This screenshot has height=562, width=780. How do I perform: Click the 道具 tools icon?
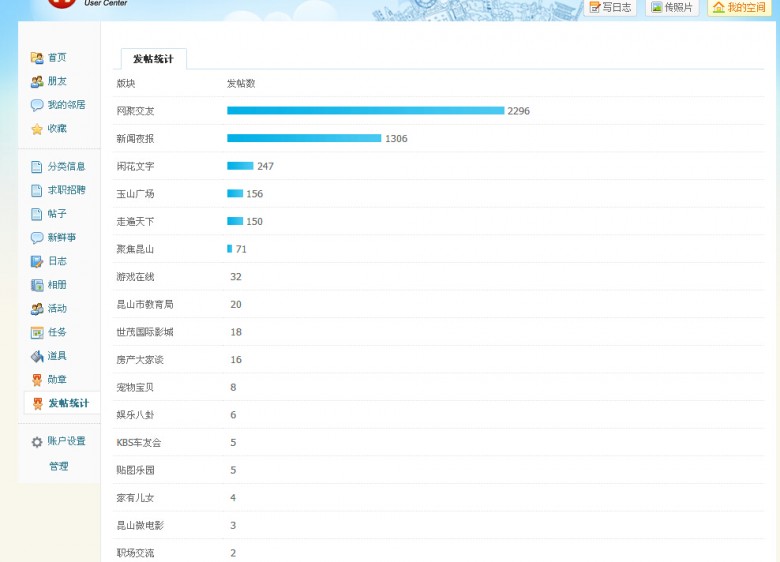point(37,356)
